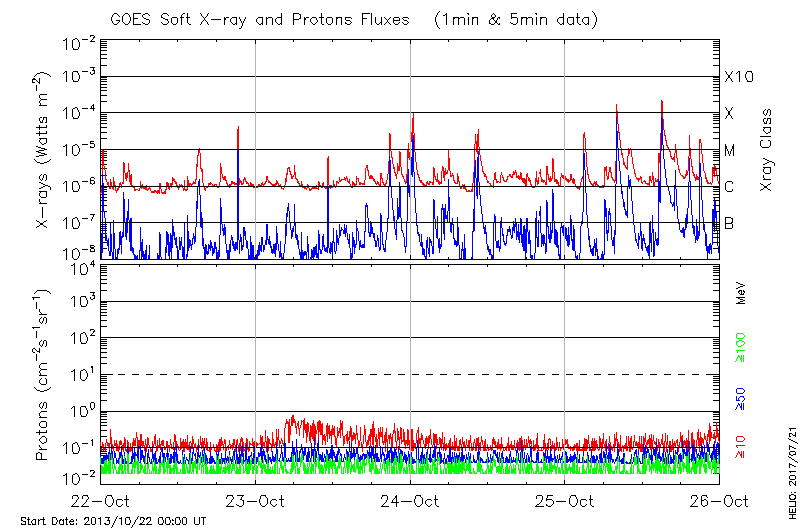Click the 25-Oct date tick label

[x=564, y=501]
